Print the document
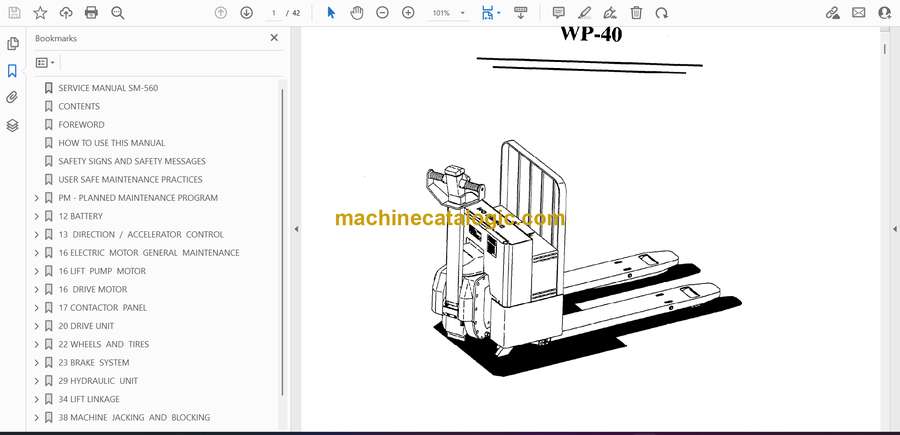The width and height of the screenshot is (900, 435). (x=91, y=13)
